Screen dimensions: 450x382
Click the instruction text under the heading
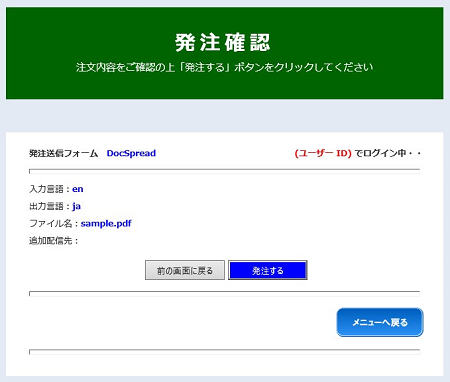tap(224, 67)
